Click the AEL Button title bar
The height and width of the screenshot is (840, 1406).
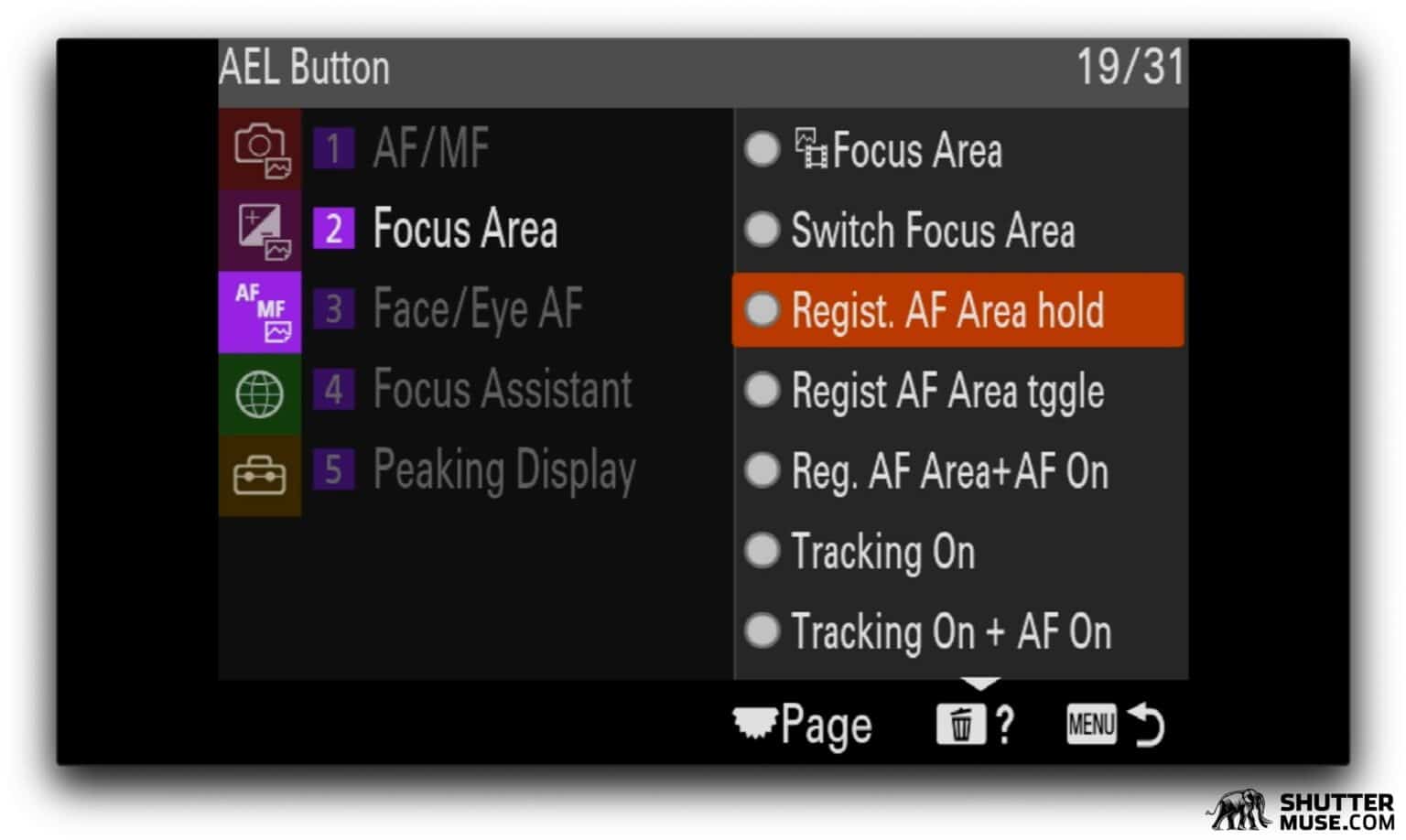pyautogui.click(x=303, y=66)
